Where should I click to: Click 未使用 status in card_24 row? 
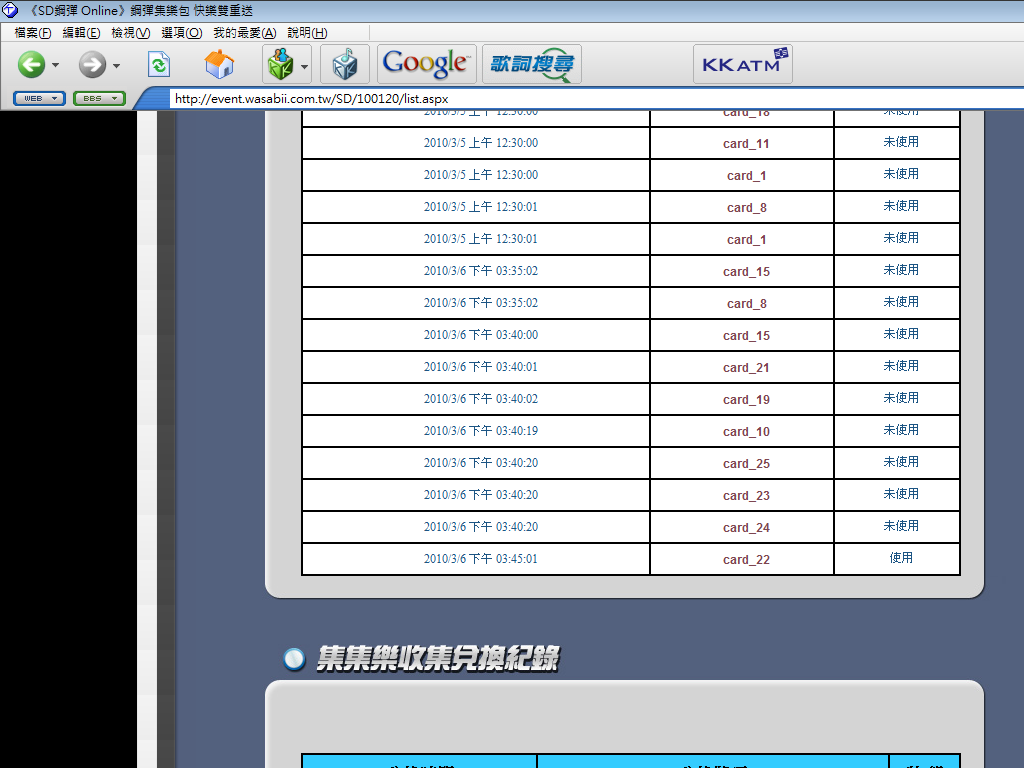pyautogui.click(x=901, y=526)
